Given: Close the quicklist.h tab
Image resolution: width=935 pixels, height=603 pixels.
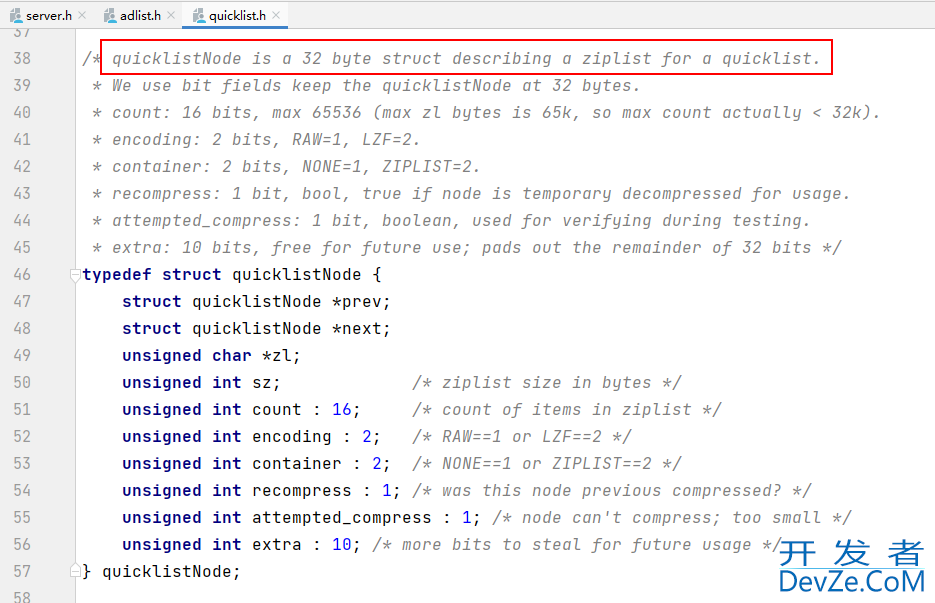Looking at the screenshot, I should coord(276,16).
